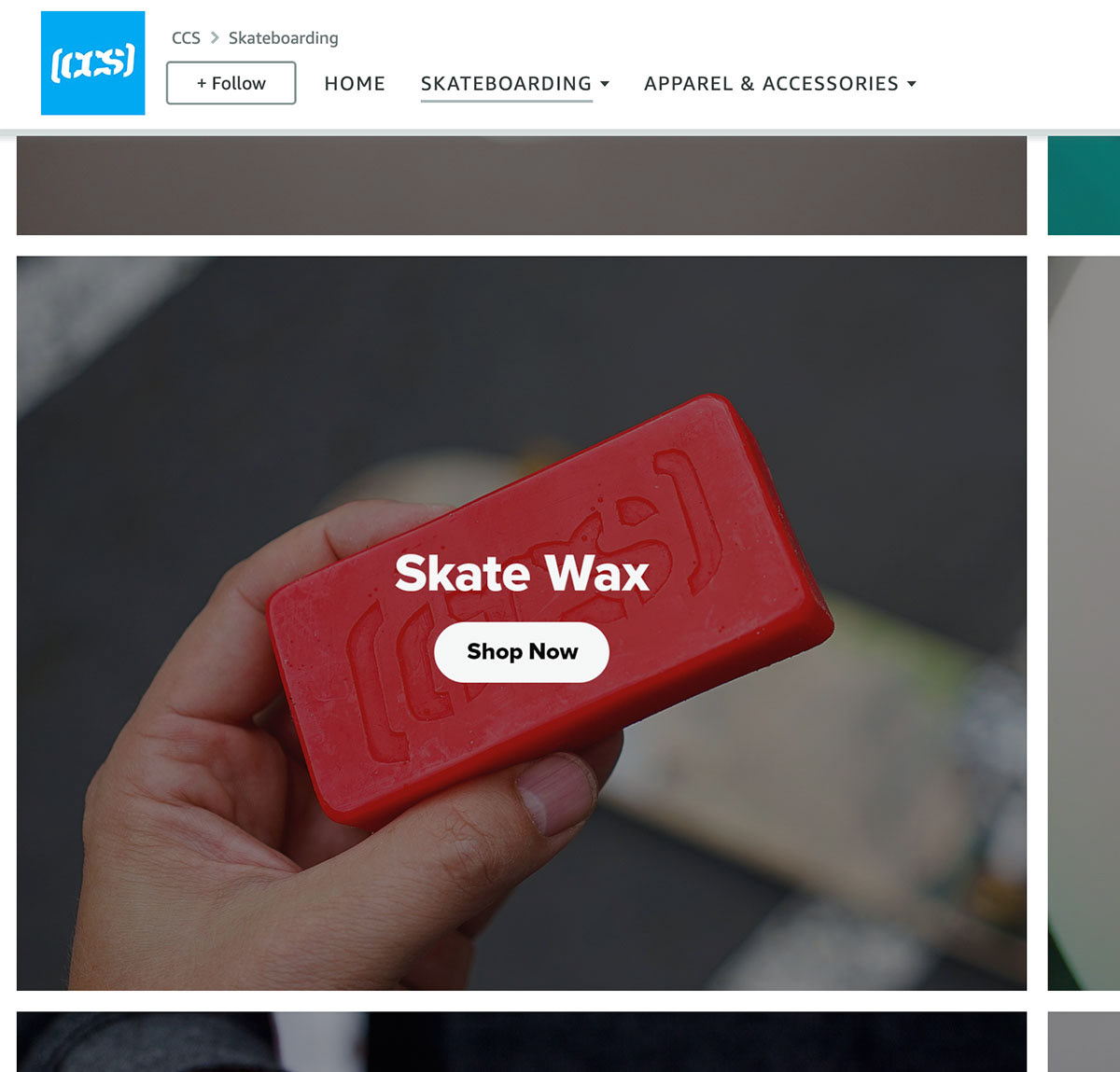
Task: Open the teal tile at top right
Action: point(1084,185)
